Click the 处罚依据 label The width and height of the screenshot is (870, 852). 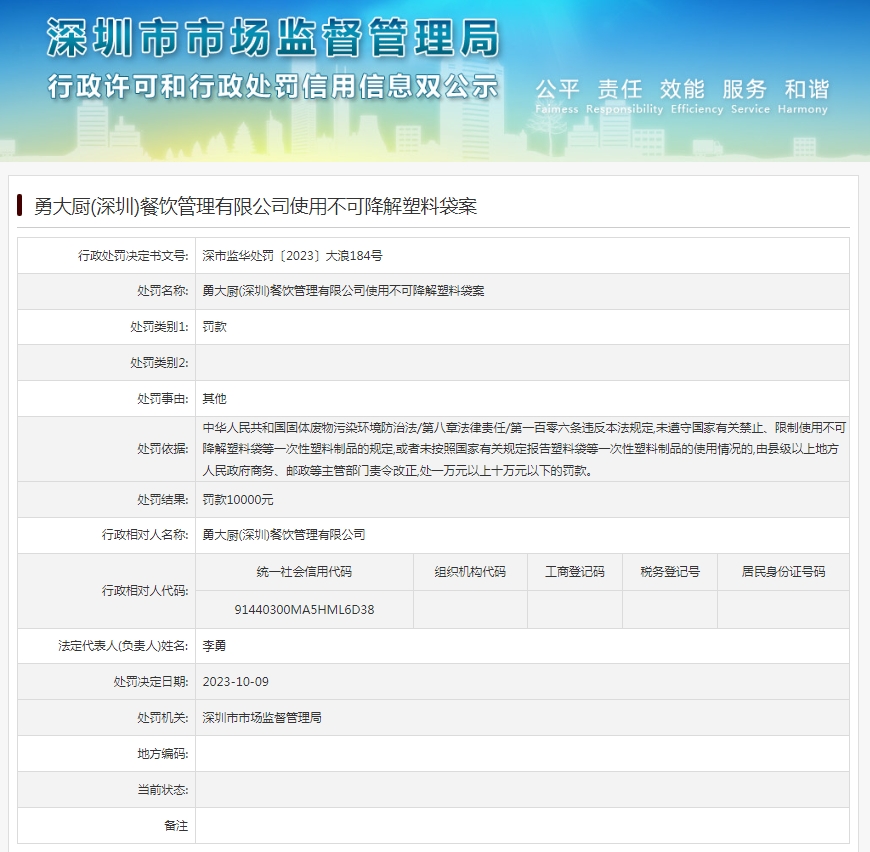pos(163,449)
